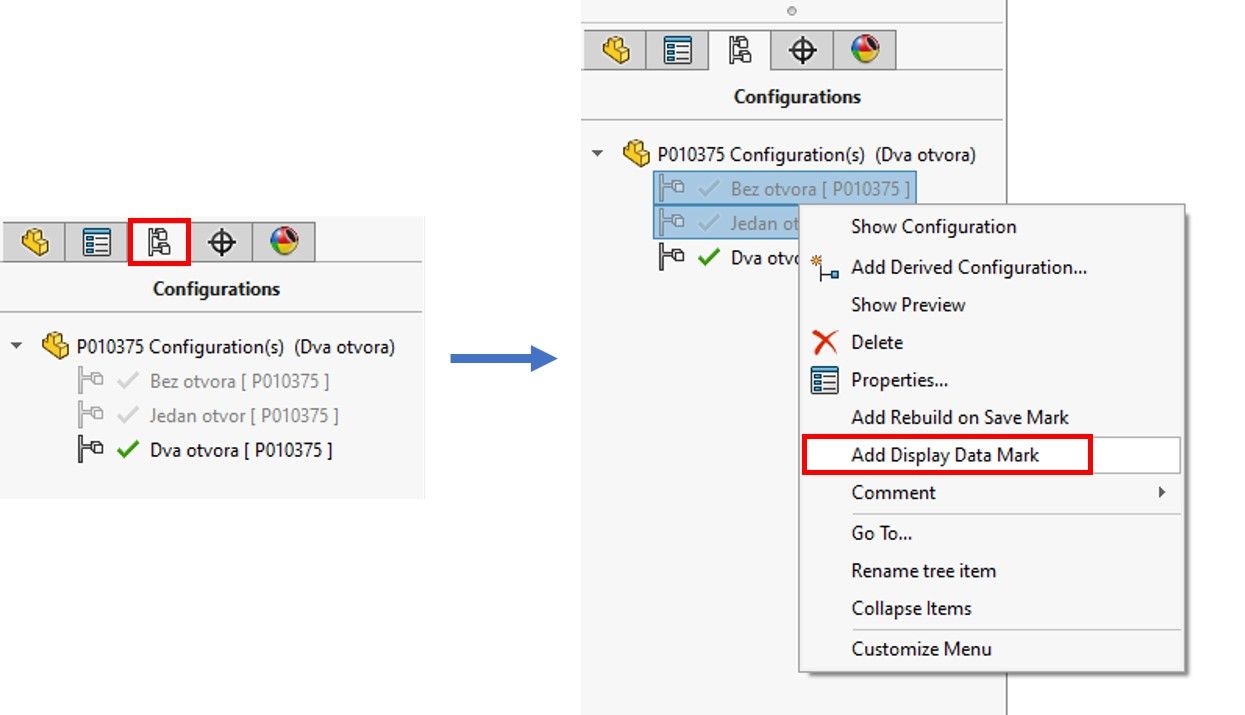Open DimXpertManager tab in left panel

(222, 242)
